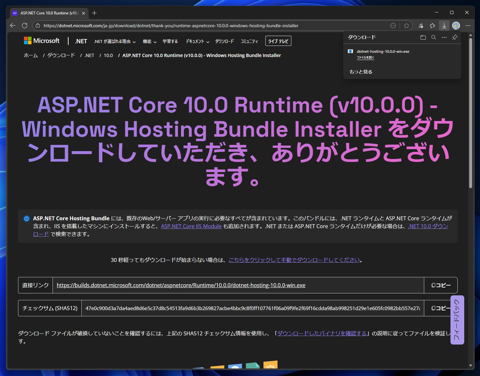Open the purple フィードバック side tab
The width and height of the screenshot is (480, 376).
[457, 320]
